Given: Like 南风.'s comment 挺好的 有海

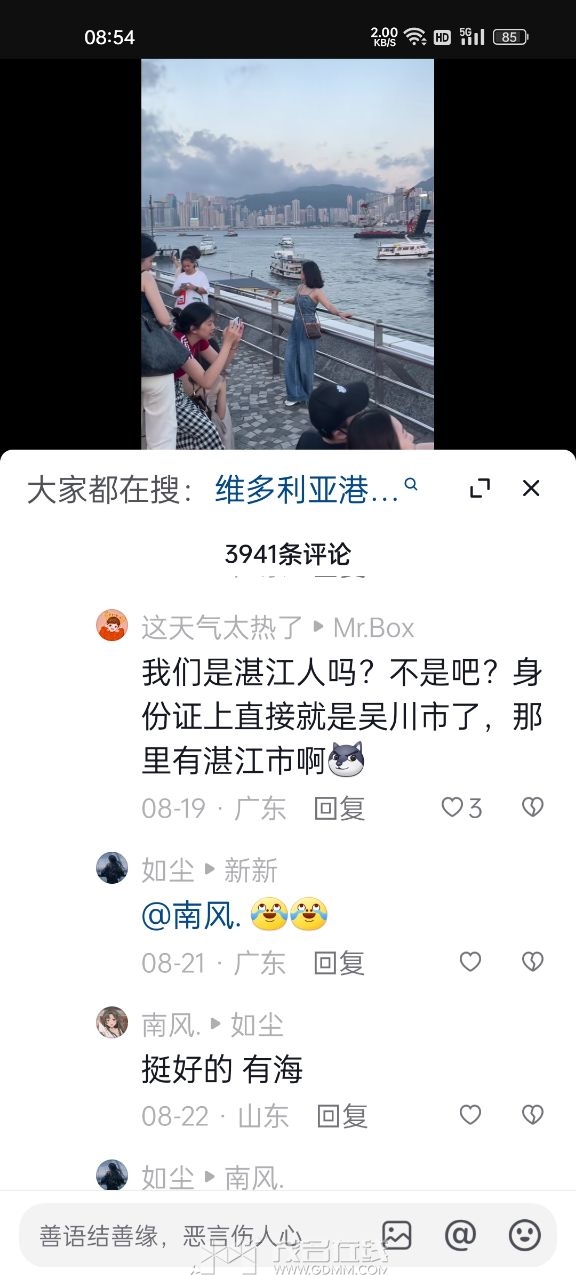Looking at the screenshot, I should tap(470, 1115).
